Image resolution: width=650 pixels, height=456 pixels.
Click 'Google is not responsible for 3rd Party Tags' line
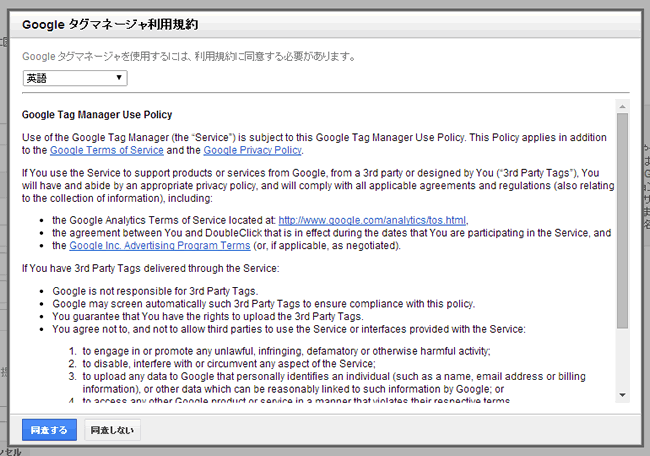click(x=155, y=291)
